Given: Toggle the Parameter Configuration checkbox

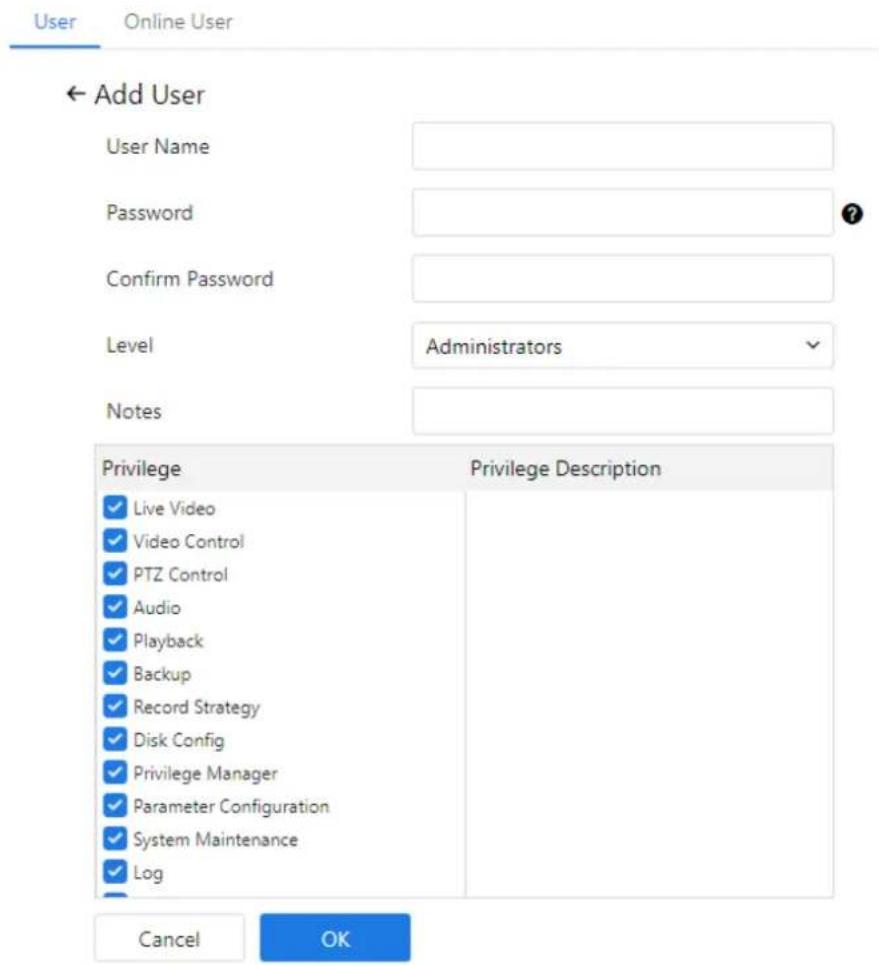Looking at the screenshot, I should [115, 806].
